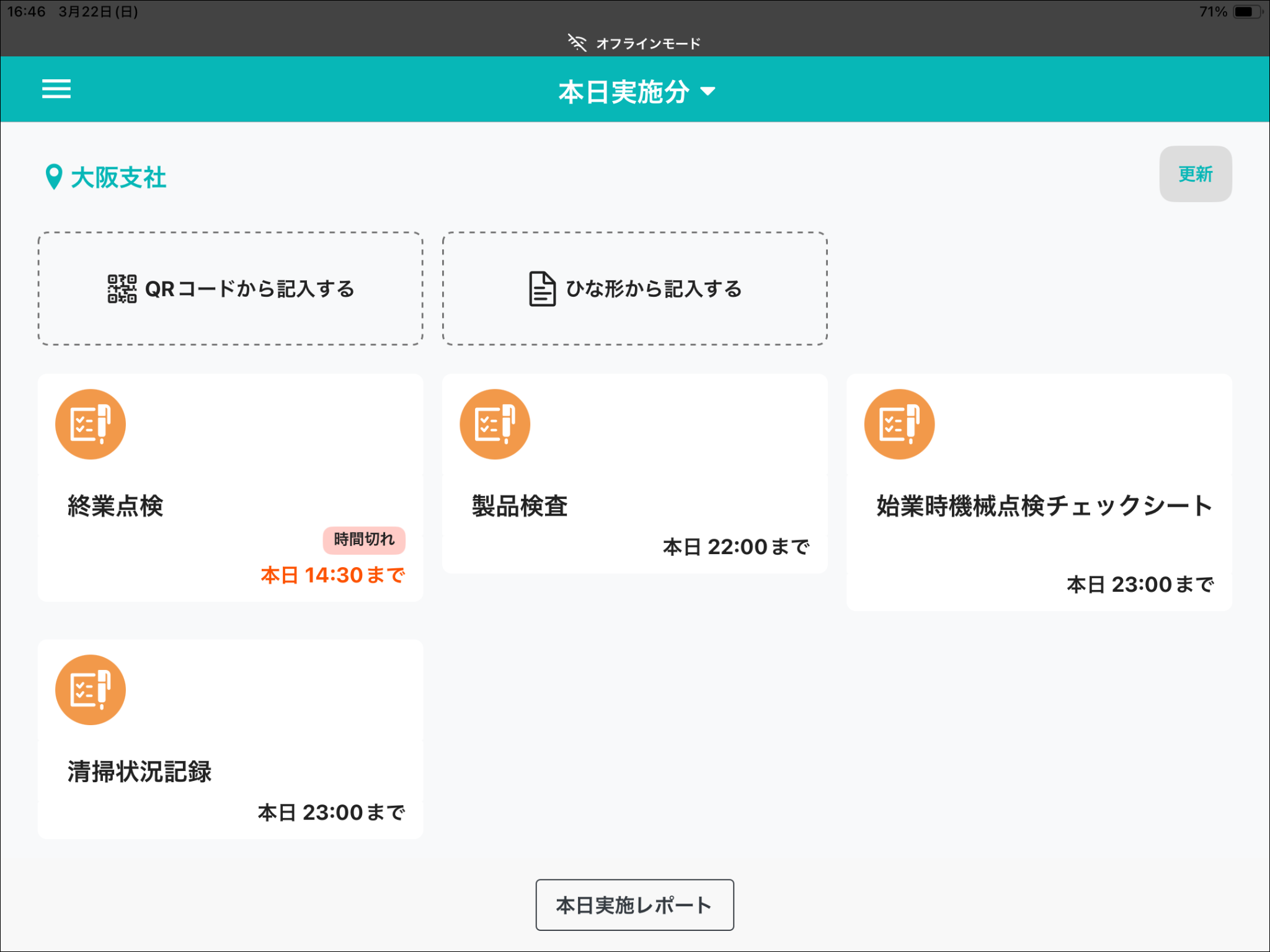The height and width of the screenshot is (952, 1270).
Task: Open the 清掃状況記録 card title
Action: click(140, 772)
